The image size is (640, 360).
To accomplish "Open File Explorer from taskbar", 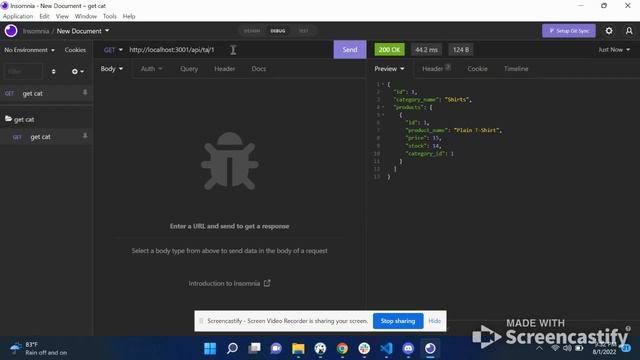I will pyautogui.click(x=298, y=348).
